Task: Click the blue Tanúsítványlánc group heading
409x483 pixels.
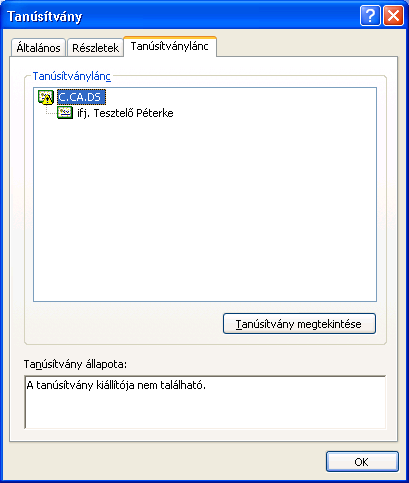Action: click(71, 76)
